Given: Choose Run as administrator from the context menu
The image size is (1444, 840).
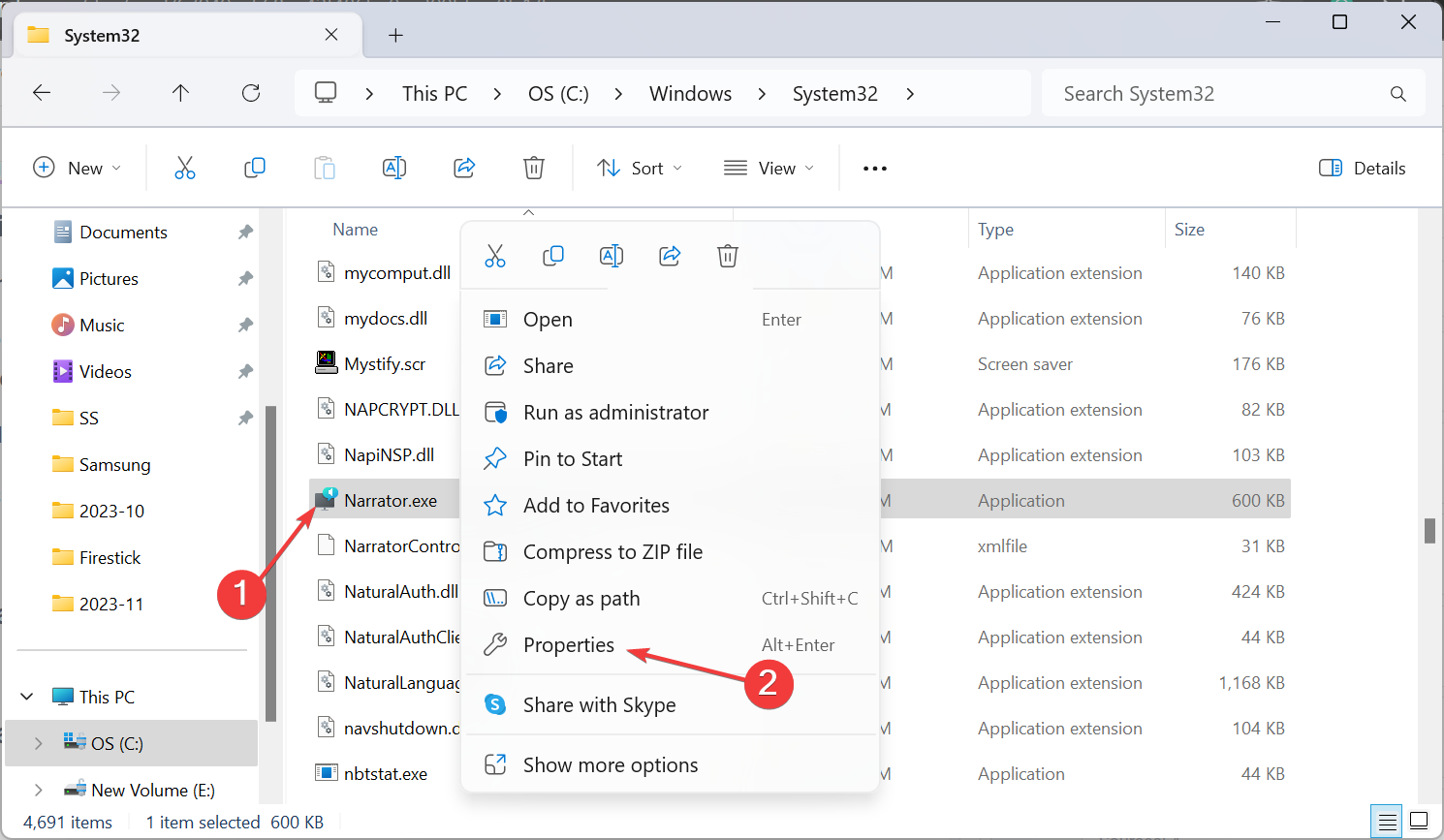Looking at the screenshot, I should (615, 412).
